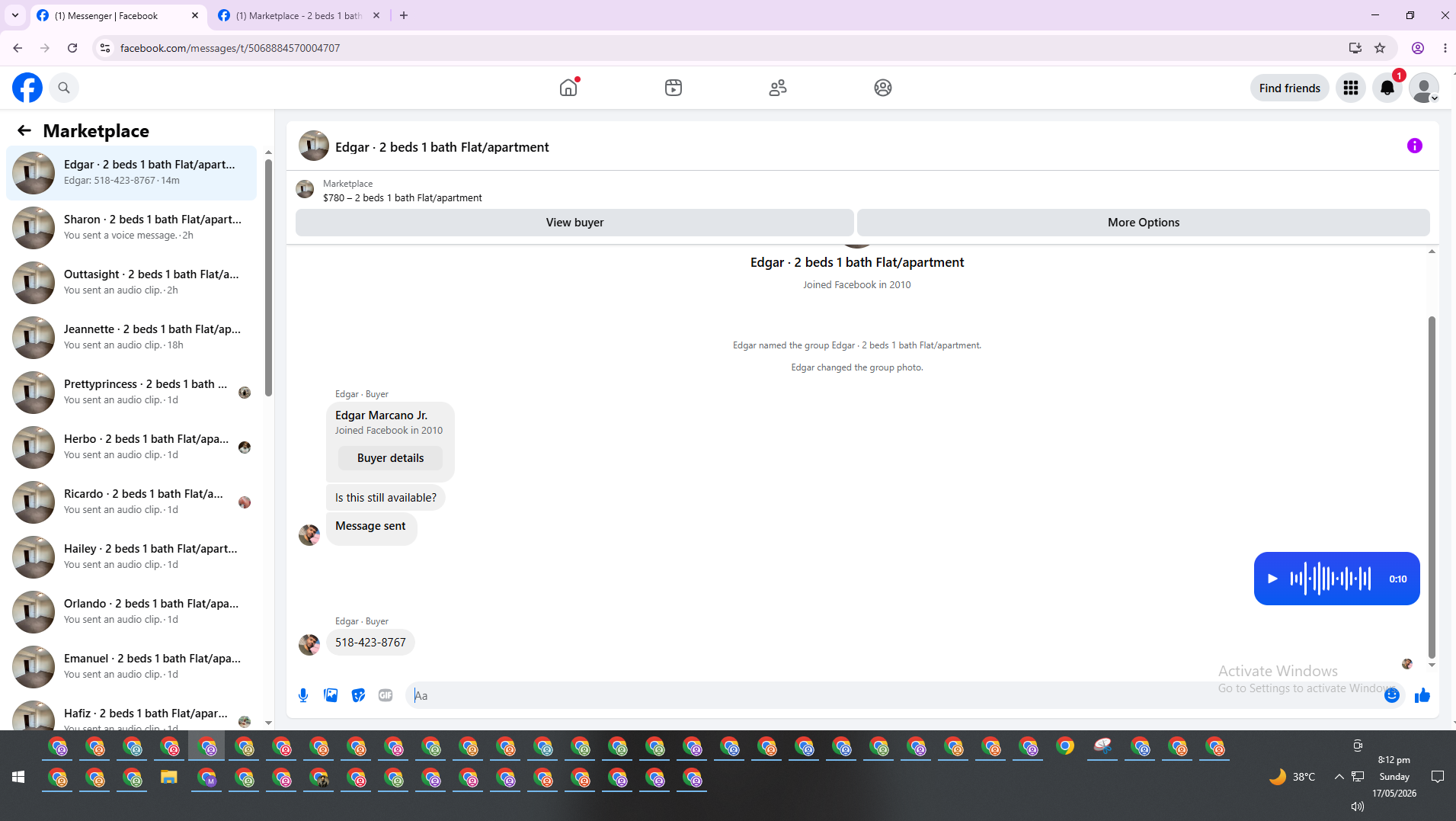Open the Outtasight conversation
The height and width of the screenshot is (821, 1456).
[x=131, y=283]
